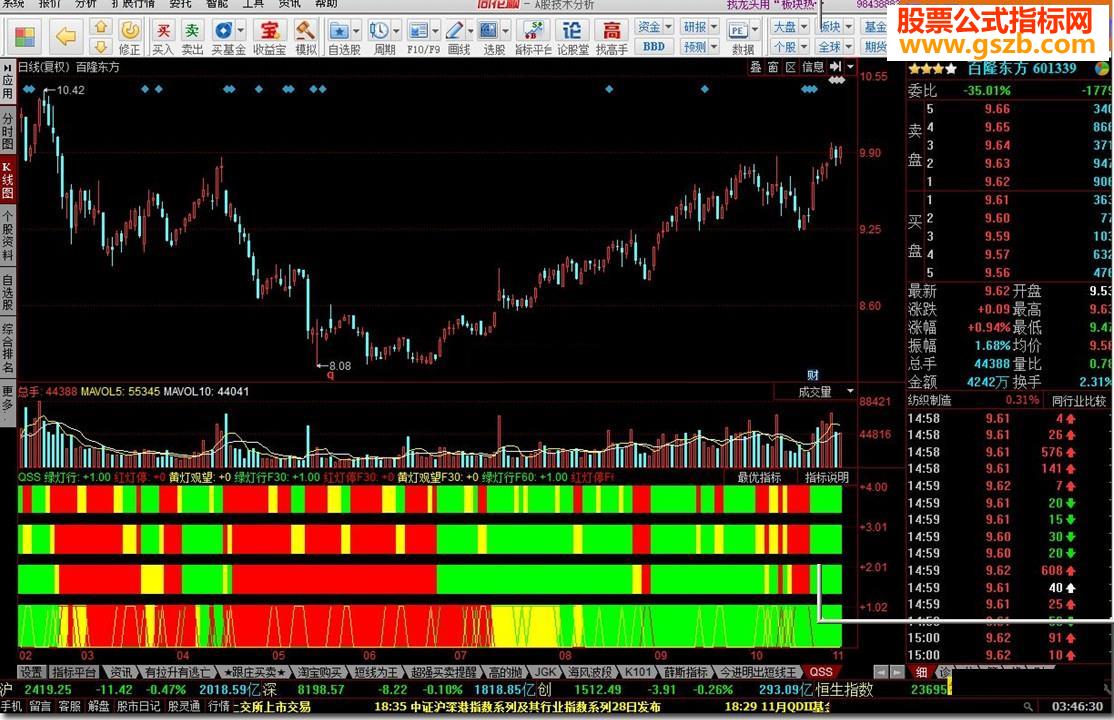Toggle the 应用 side panel button
Viewport: 1114px width, 720px height.
tap(8, 80)
